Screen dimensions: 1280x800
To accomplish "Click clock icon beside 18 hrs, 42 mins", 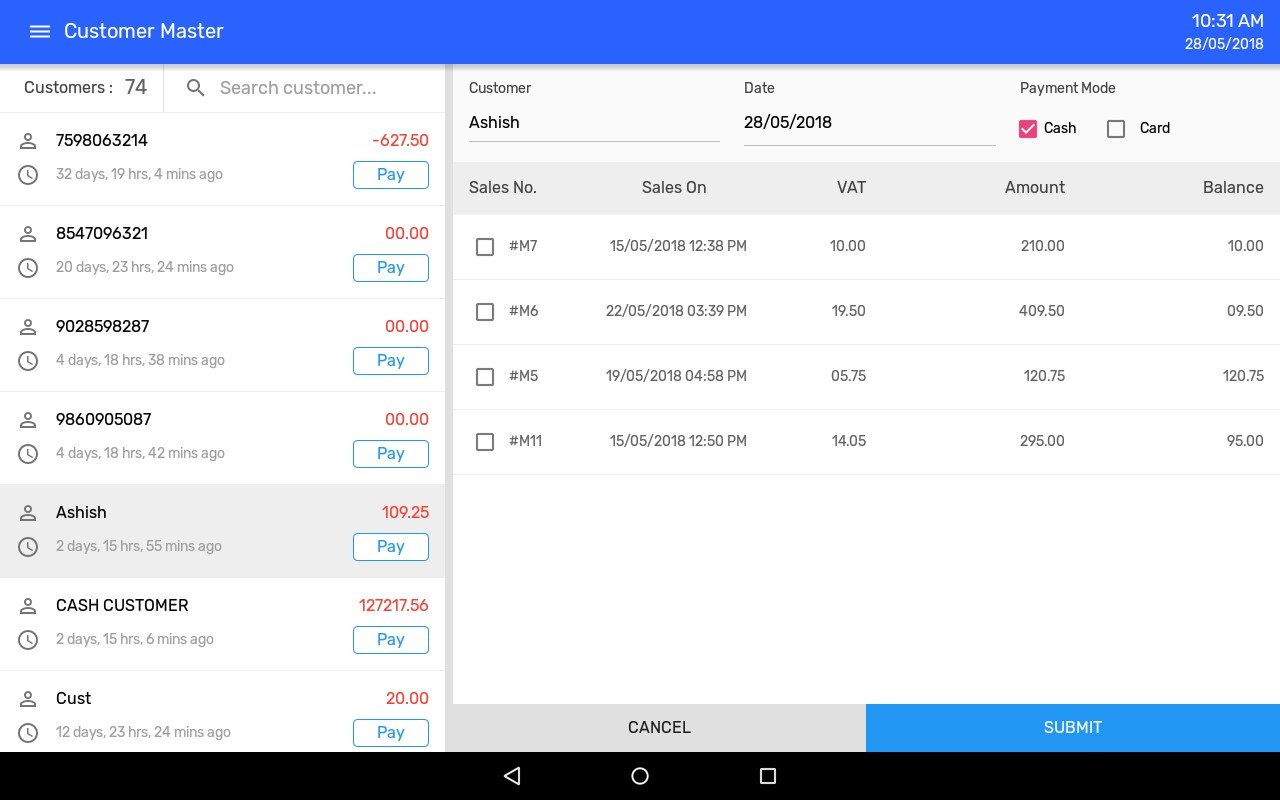I will point(28,454).
